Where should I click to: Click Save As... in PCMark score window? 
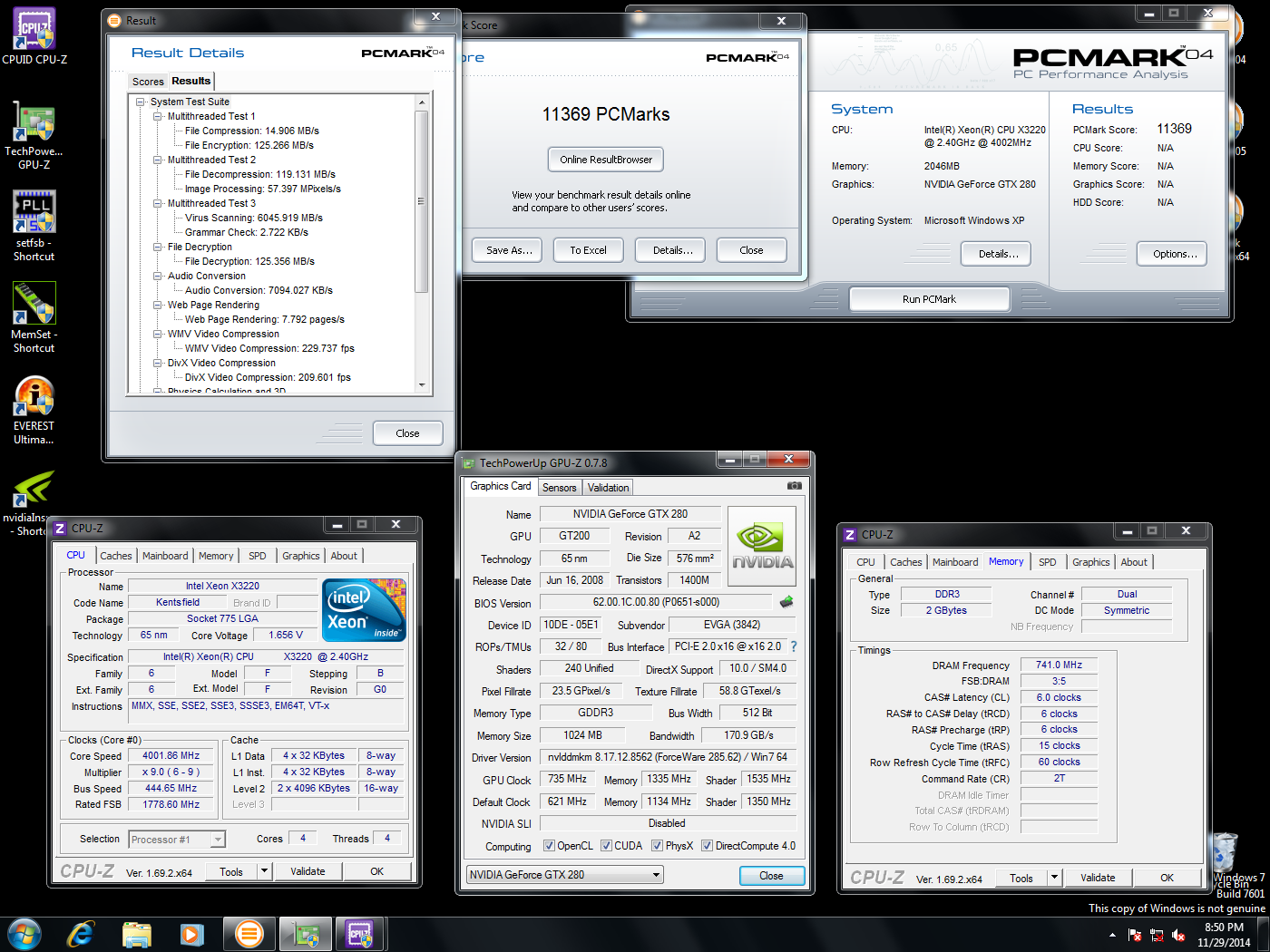coord(508,250)
